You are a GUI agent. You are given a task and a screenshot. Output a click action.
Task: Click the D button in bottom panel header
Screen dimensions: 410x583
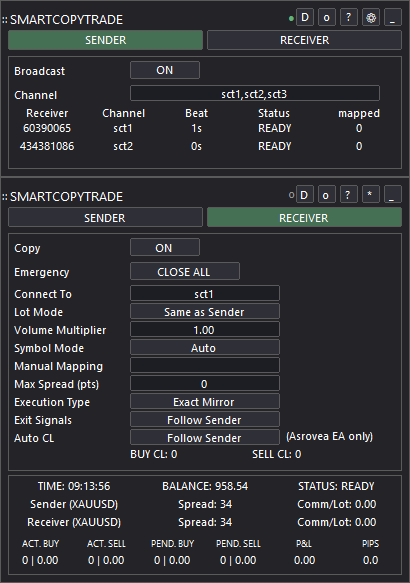pos(304,194)
